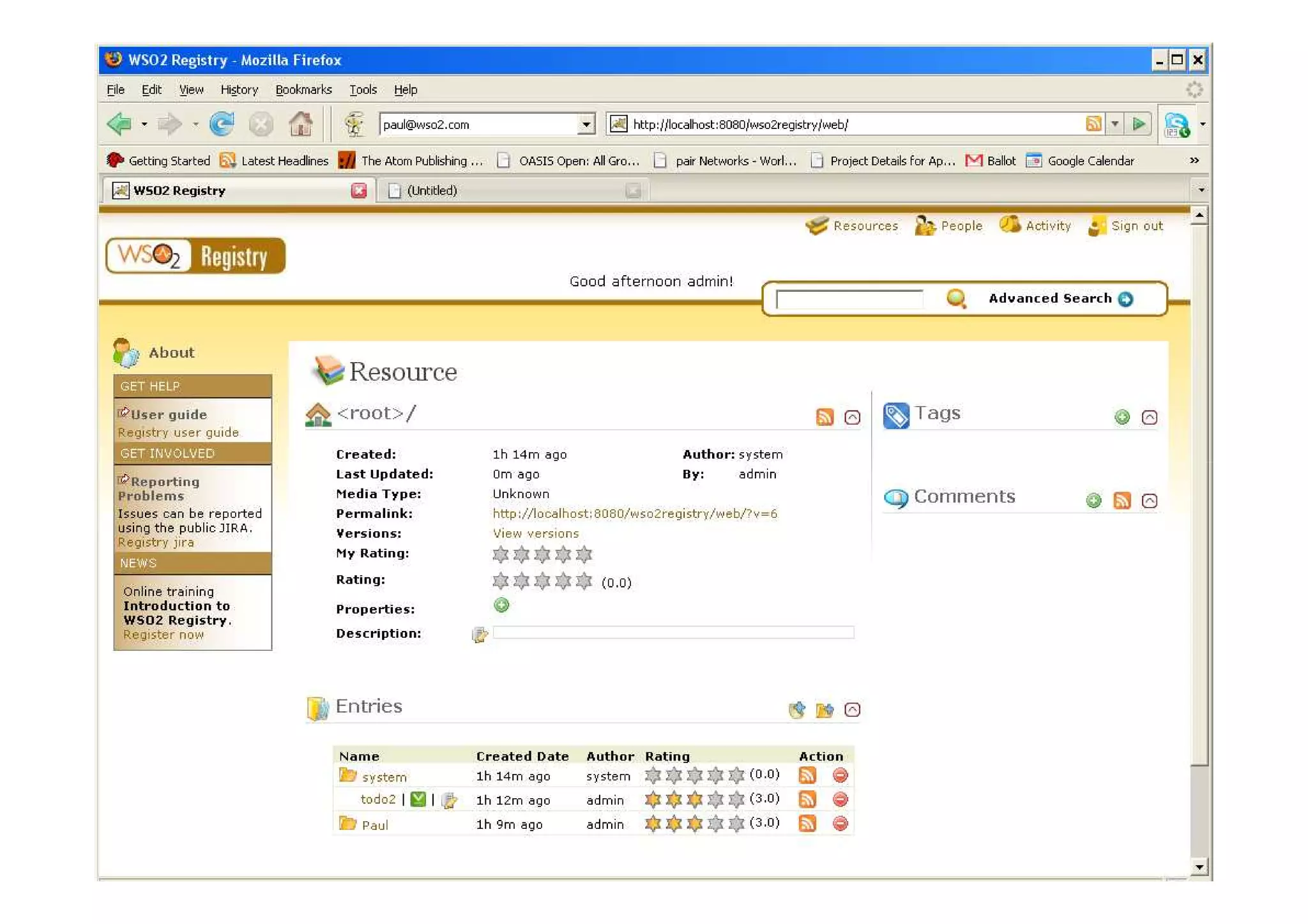Click the Firefox forward arrow button

pos(169,124)
